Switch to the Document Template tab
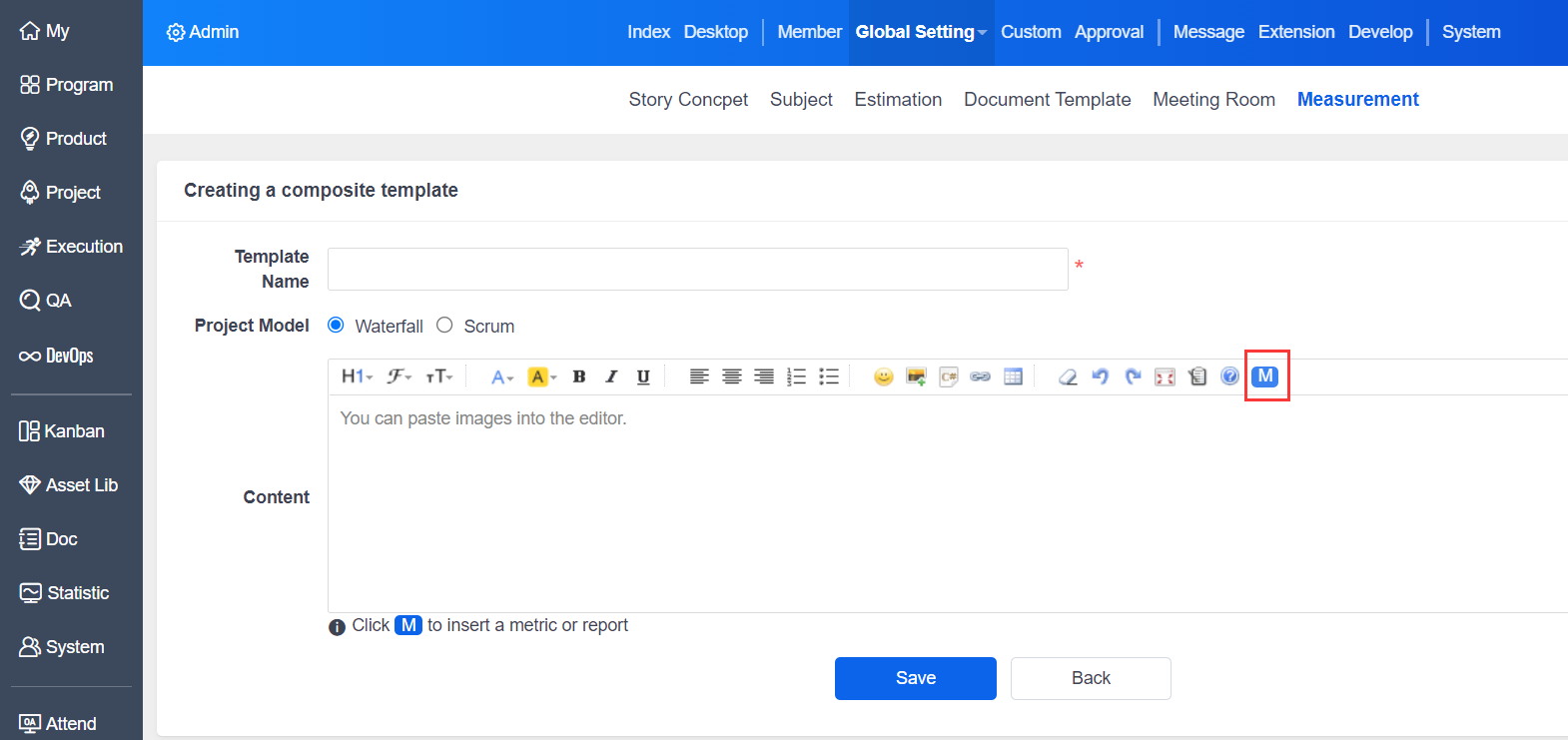Image resolution: width=1568 pixels, height=740 pixels. pyautogui.click(x=1047, y=100)
